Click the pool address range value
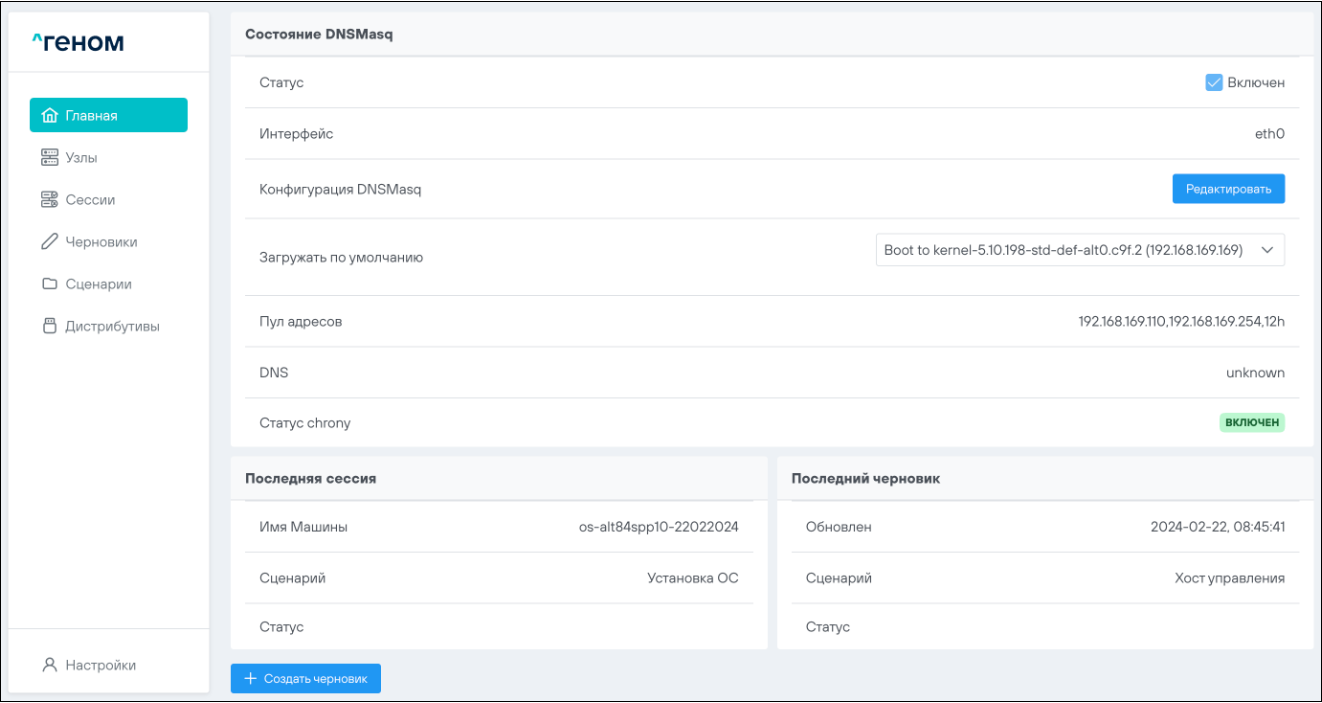 (x=1180, y=322)
